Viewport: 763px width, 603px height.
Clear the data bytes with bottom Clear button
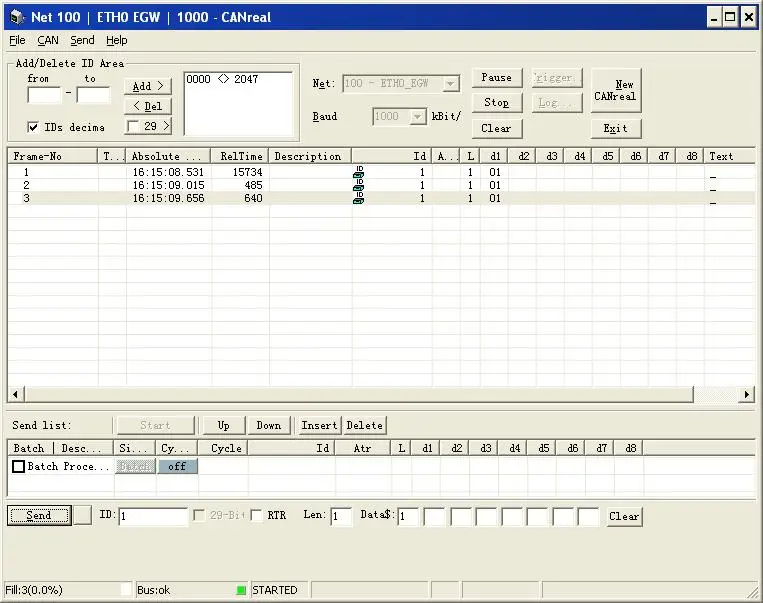click(624, 516)
